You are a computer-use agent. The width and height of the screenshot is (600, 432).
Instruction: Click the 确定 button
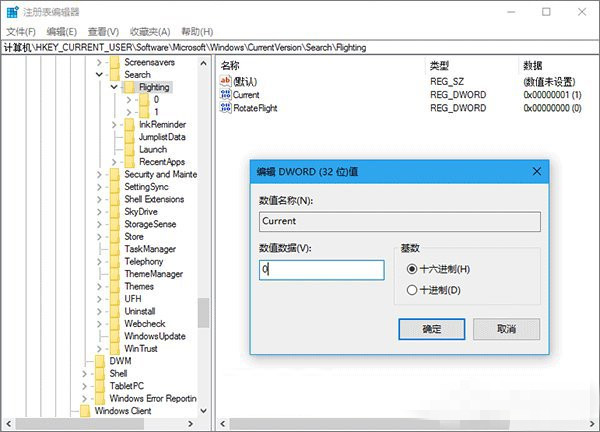pyautogui.click(x=431, y=328)
